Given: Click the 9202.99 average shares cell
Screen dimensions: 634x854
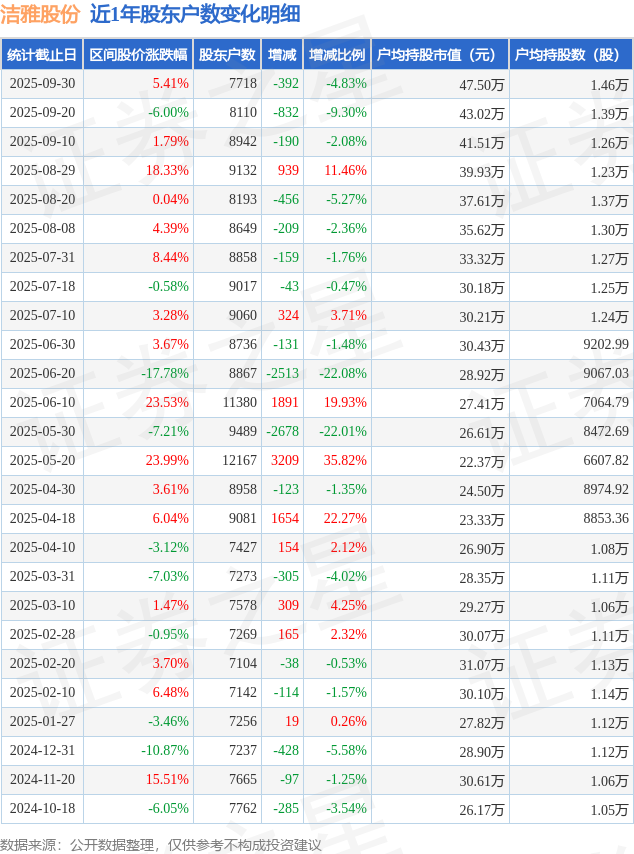Looking at the screenshot, I should pos(606,345).
